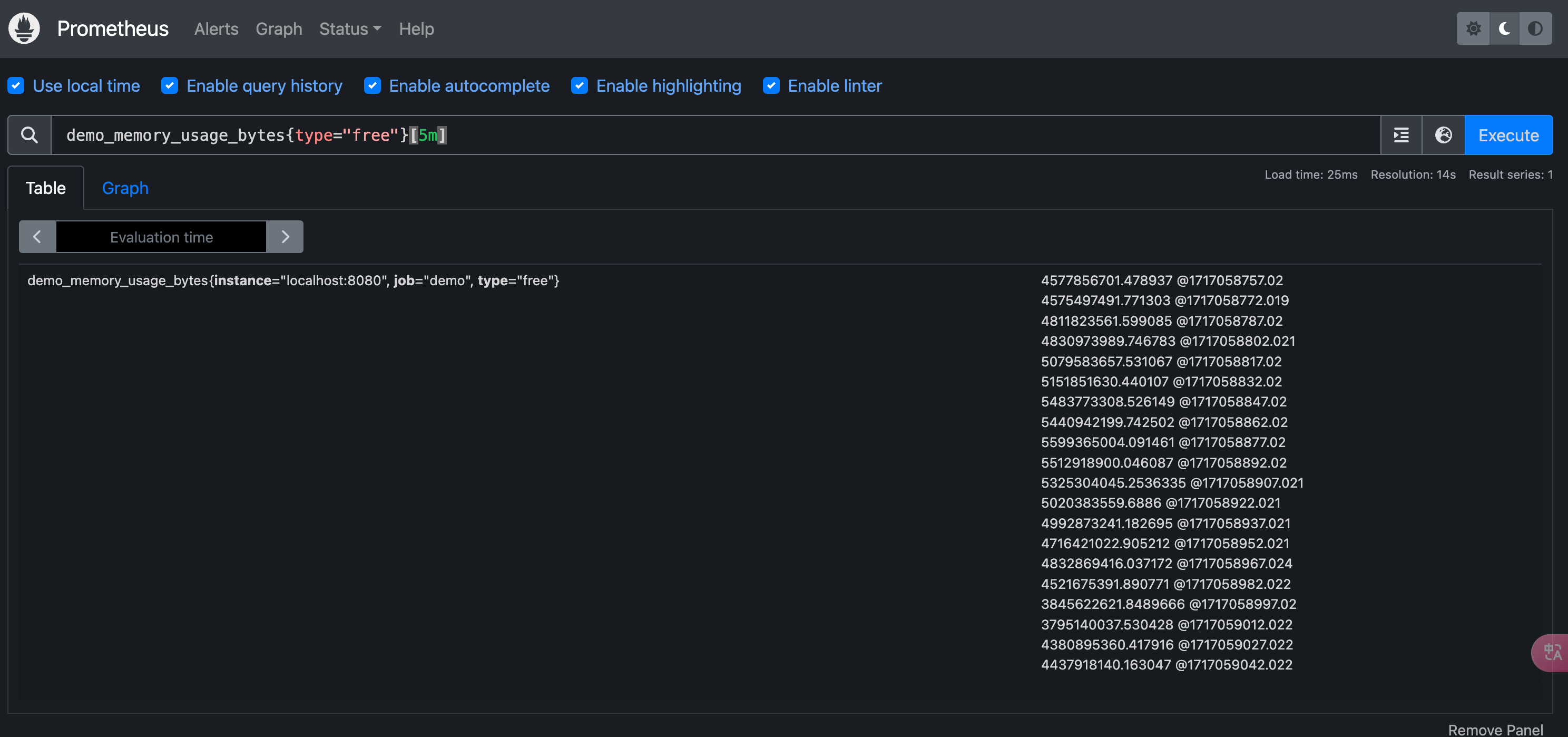Switch to dark theme moon icon
Image resolution: width=1568 pixels, height=737 pixels.
(x=1504, y=28)
